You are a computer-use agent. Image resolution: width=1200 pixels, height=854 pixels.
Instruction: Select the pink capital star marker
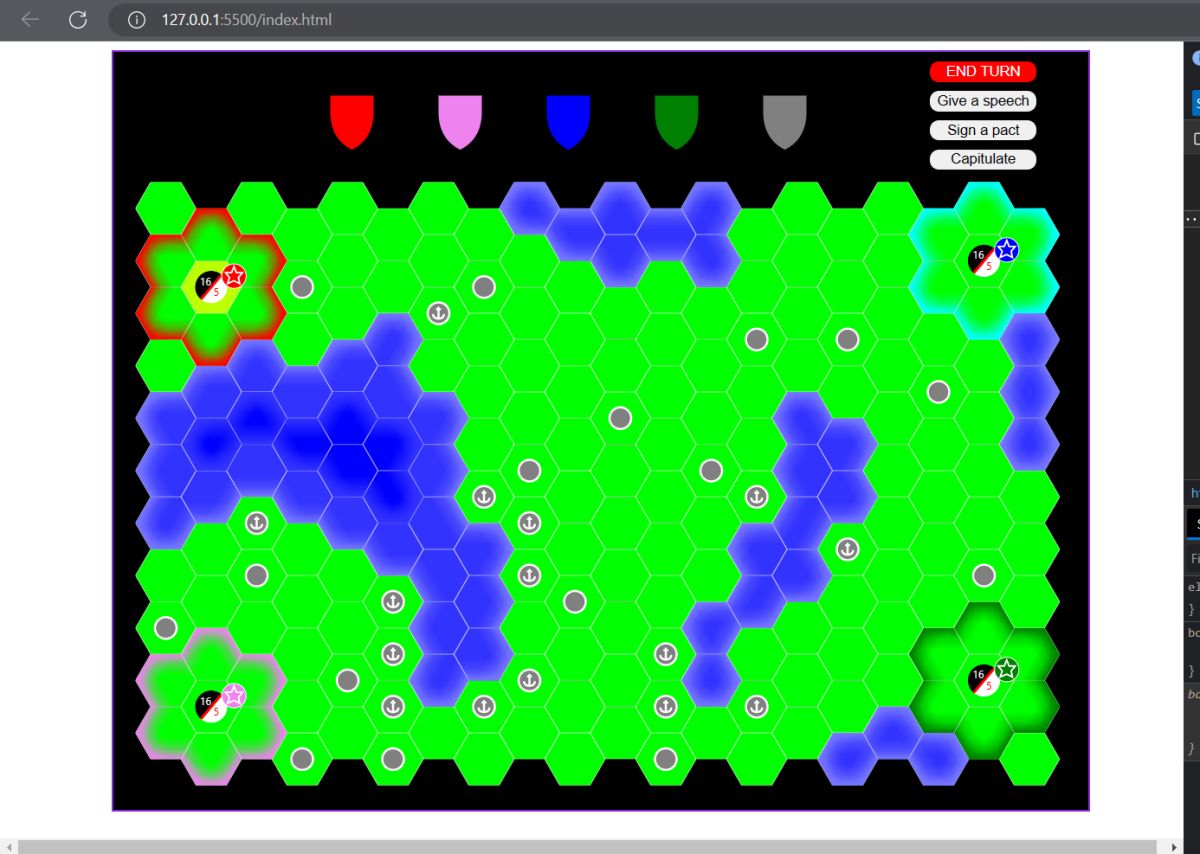pyautogui.click(x=234, y=695)
